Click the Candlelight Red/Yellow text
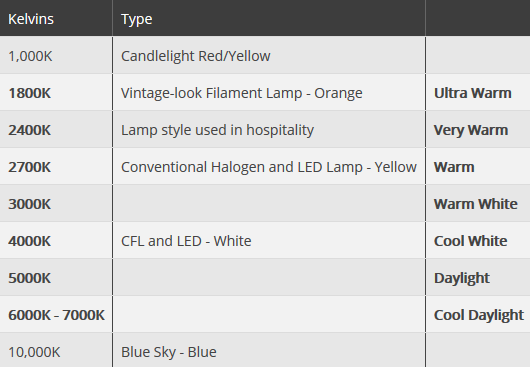530x367 pixels. 196,56
